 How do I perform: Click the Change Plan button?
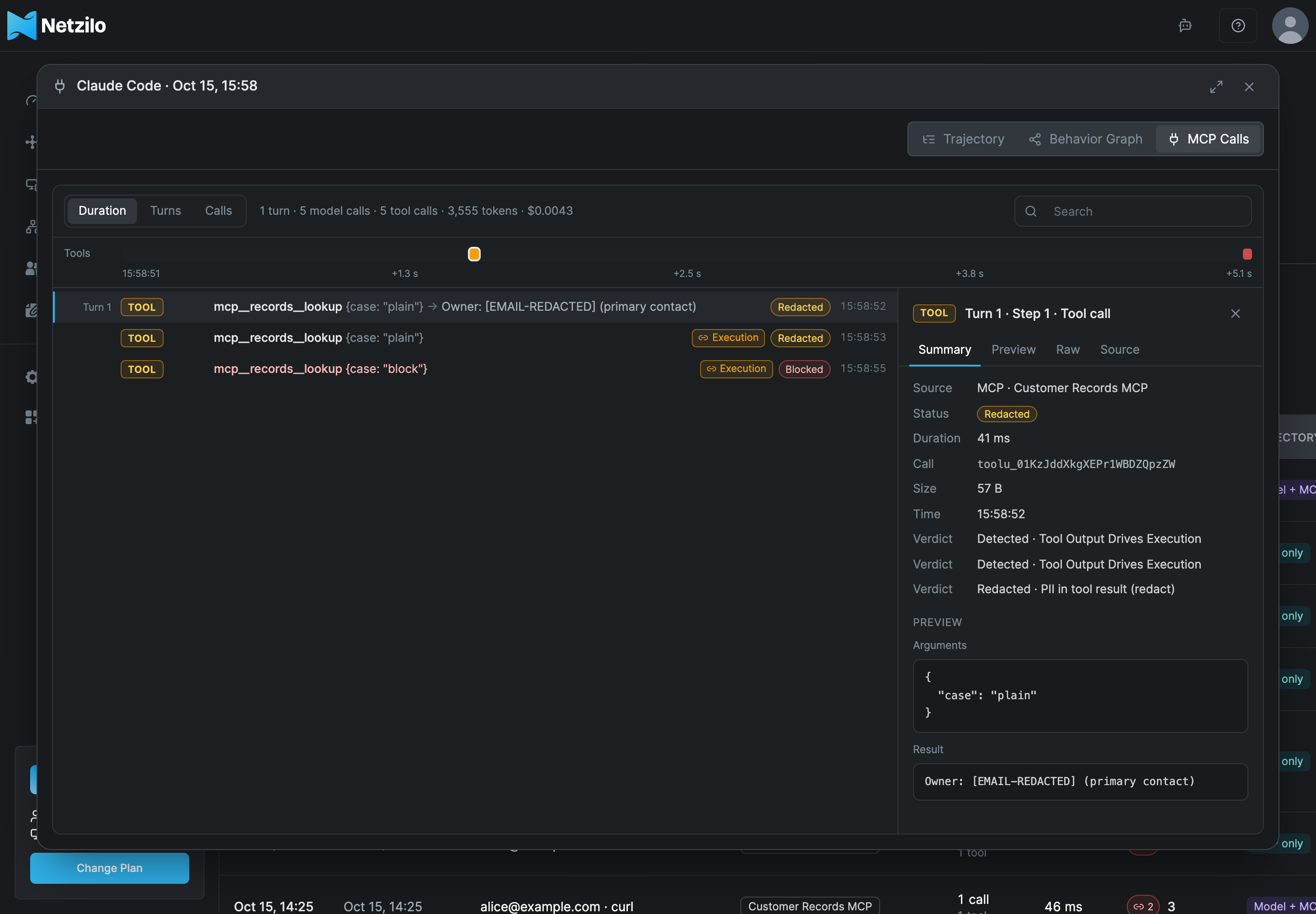coord(109,867)
